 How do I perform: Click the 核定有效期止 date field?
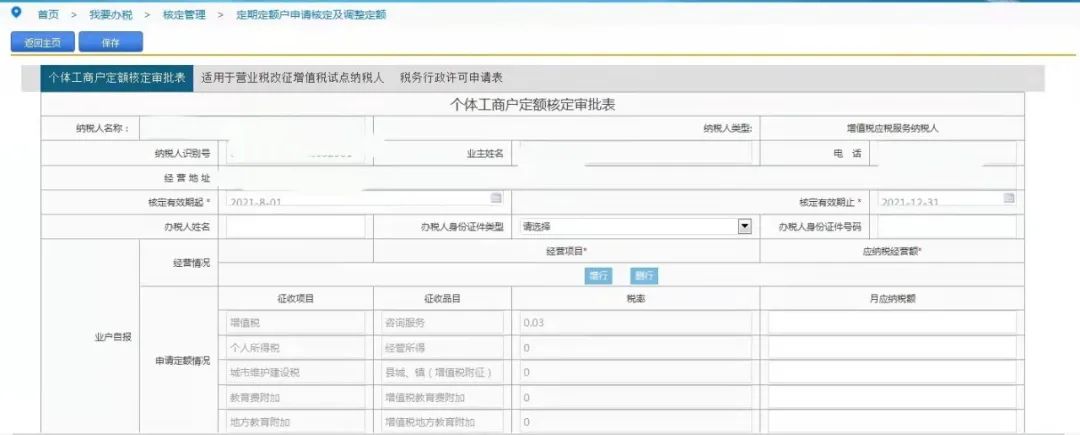(x=946, y=201)
